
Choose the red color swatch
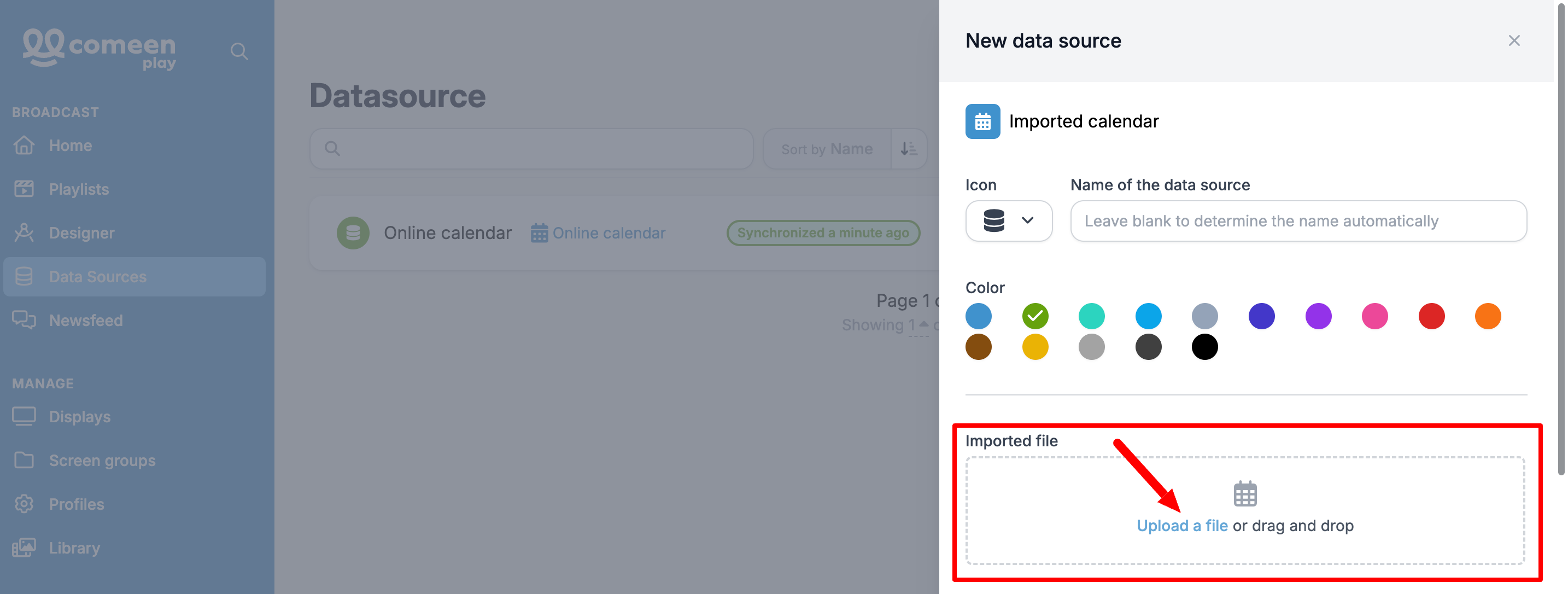click(1431, 316)
